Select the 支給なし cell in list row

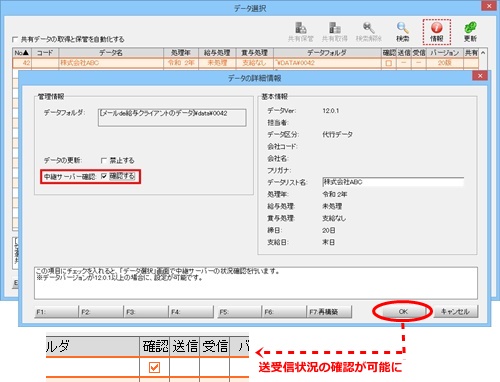(255, 63)
